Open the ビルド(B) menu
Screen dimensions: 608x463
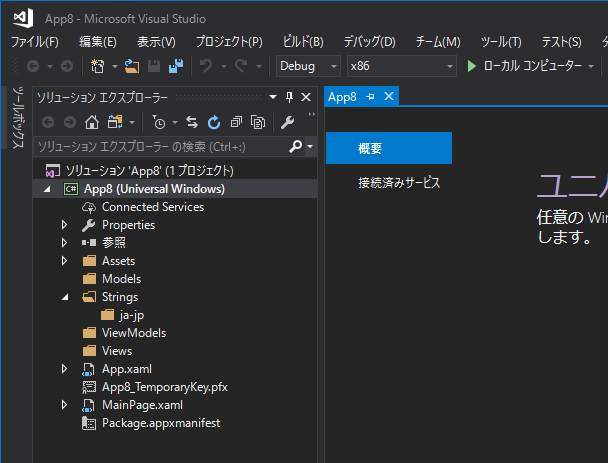coord(303,41)
